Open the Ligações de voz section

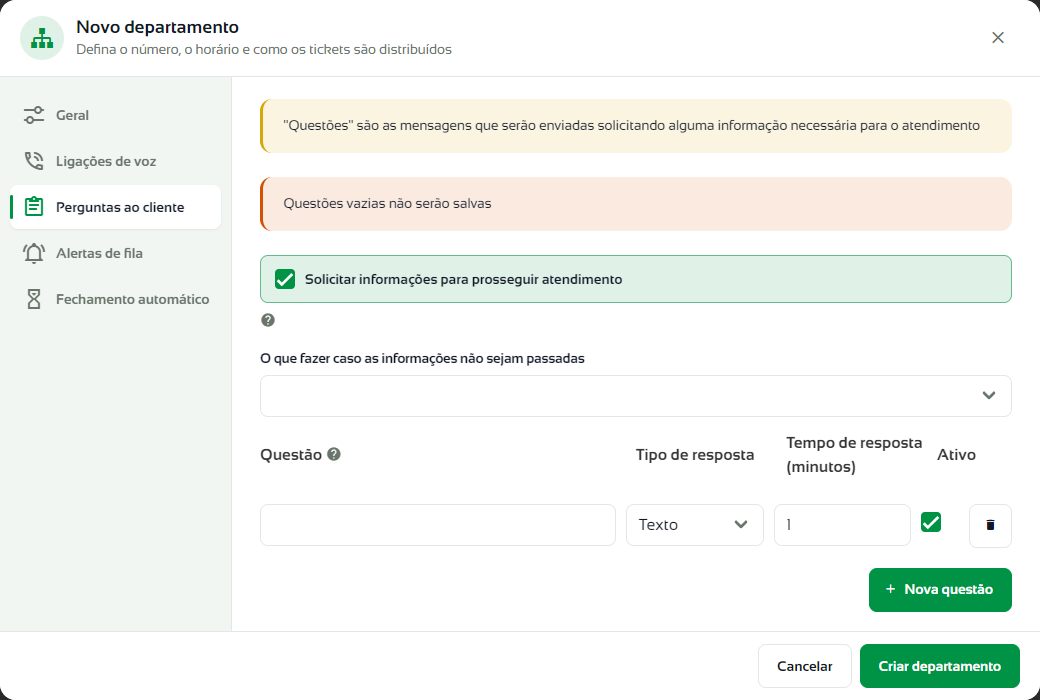(115, 161)
